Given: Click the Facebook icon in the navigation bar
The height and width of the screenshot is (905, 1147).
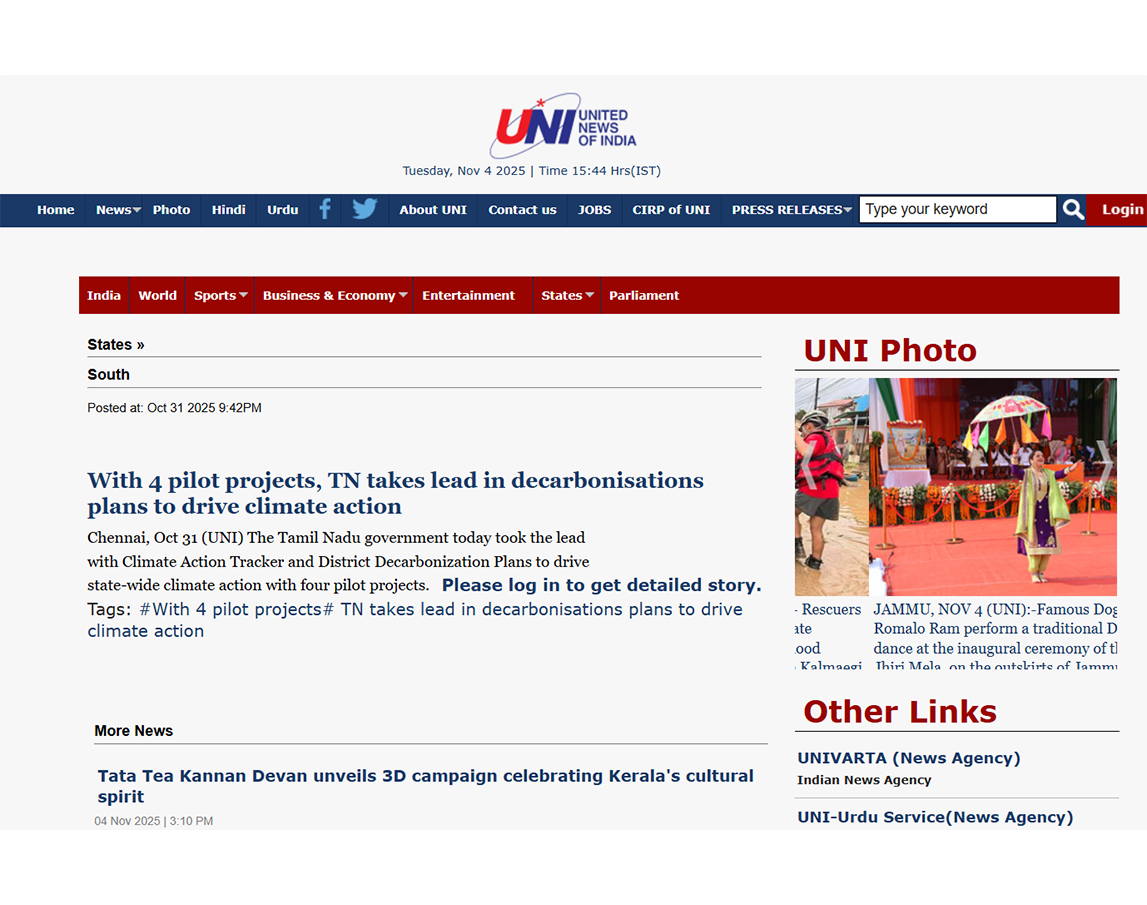Looking at the screenshot, I should (325, 209).
